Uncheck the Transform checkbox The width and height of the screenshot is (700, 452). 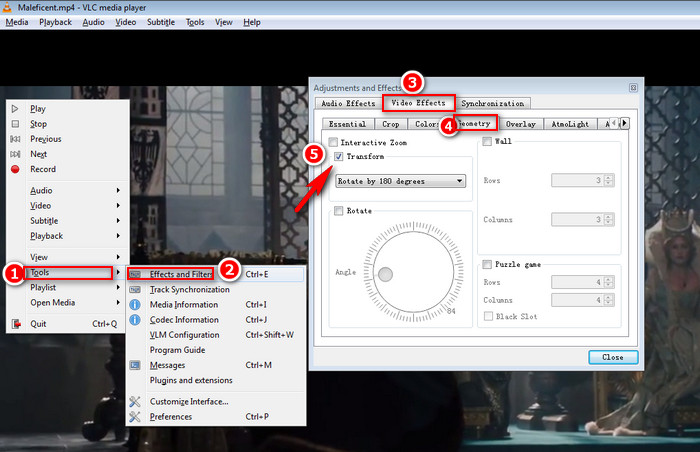pos(338,156)
